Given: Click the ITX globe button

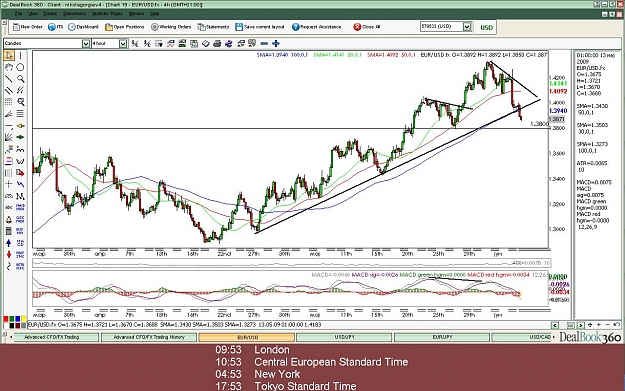Looking at the screenshot, I should click(55, 27).
